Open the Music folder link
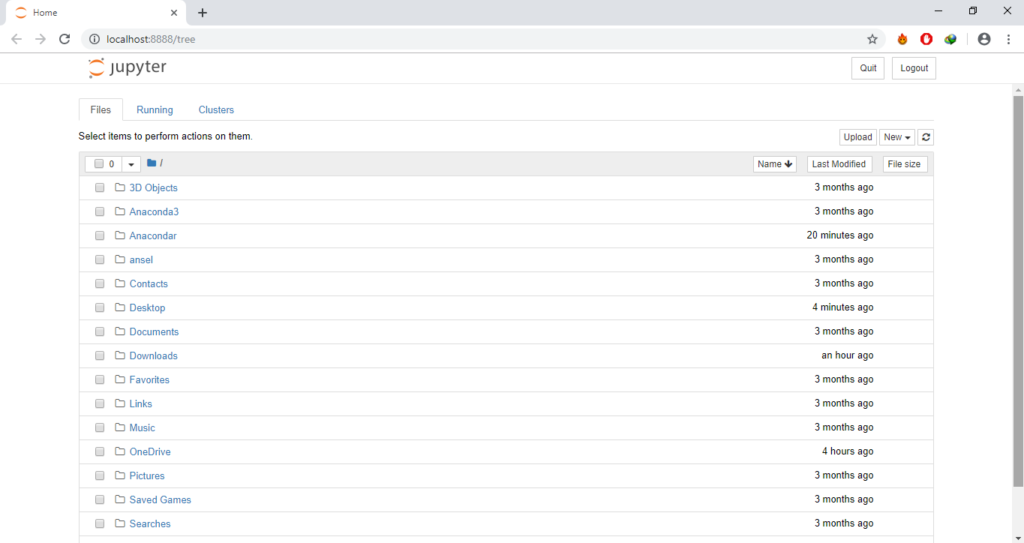 142,428
